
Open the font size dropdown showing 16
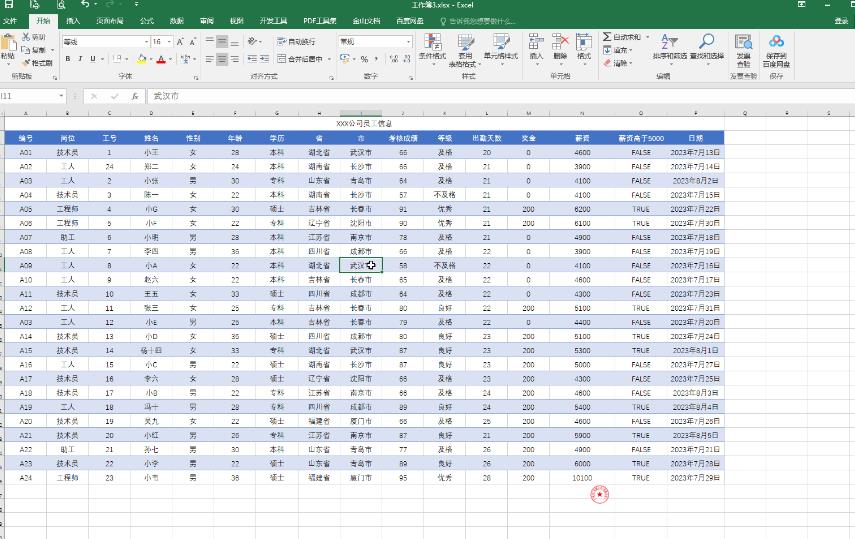pos(169,41)
